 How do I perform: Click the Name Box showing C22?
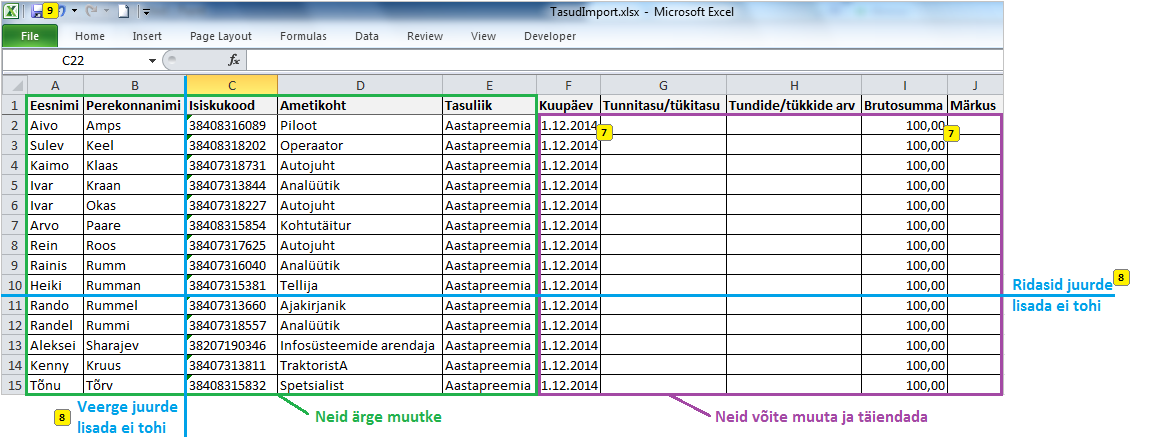click(75, 61)
